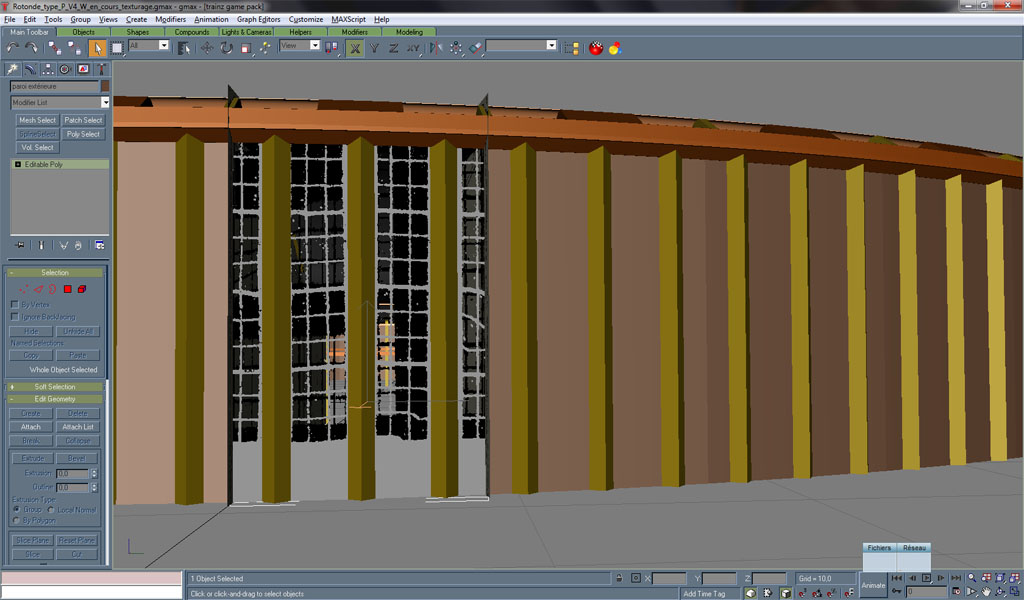Expand the Soft Selection rollout
1024x600 pixels.
pyautogui.click(x=55, y=386)
